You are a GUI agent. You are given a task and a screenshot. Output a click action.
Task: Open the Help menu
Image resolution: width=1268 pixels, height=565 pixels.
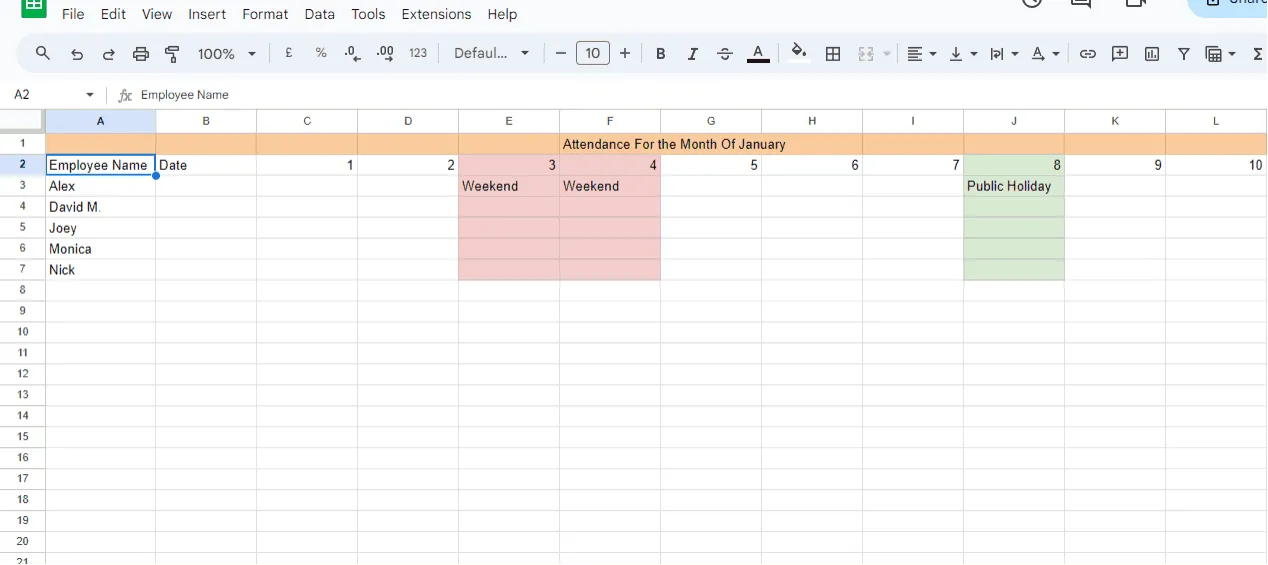tap(502, 14)
